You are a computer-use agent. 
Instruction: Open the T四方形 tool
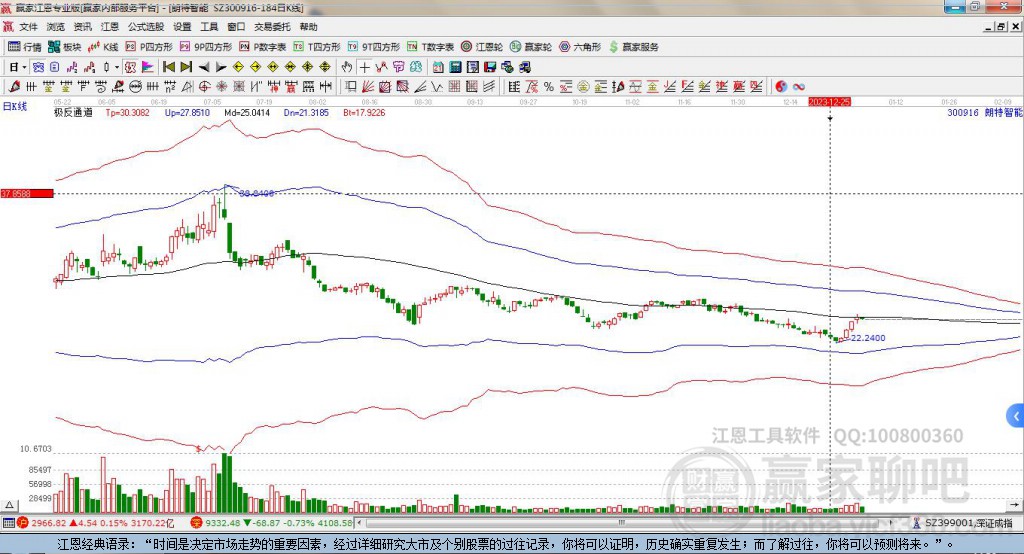pyautogui.click(x=317, y=47)
